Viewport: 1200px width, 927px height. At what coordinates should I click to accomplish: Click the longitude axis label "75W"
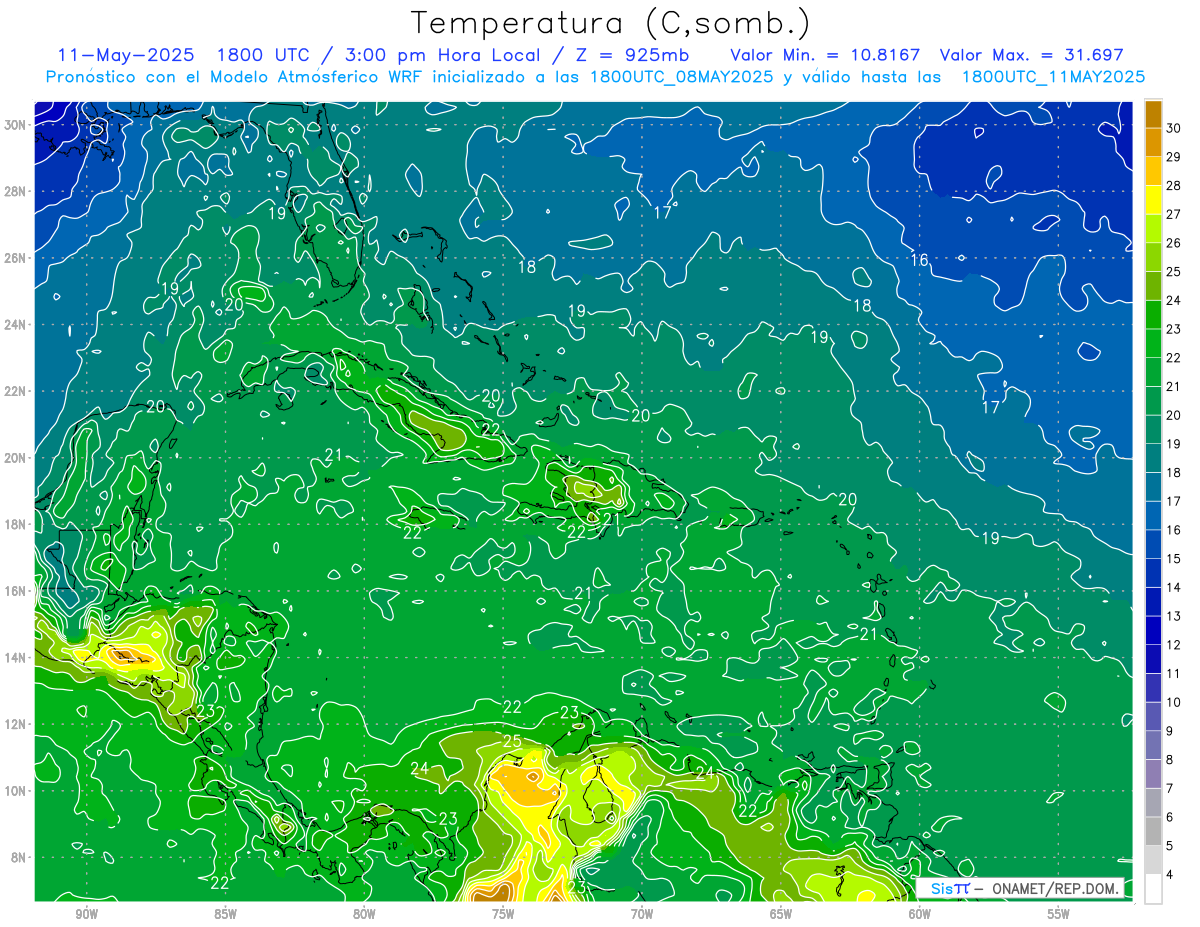pyautogui.click(x=503, y=914)
